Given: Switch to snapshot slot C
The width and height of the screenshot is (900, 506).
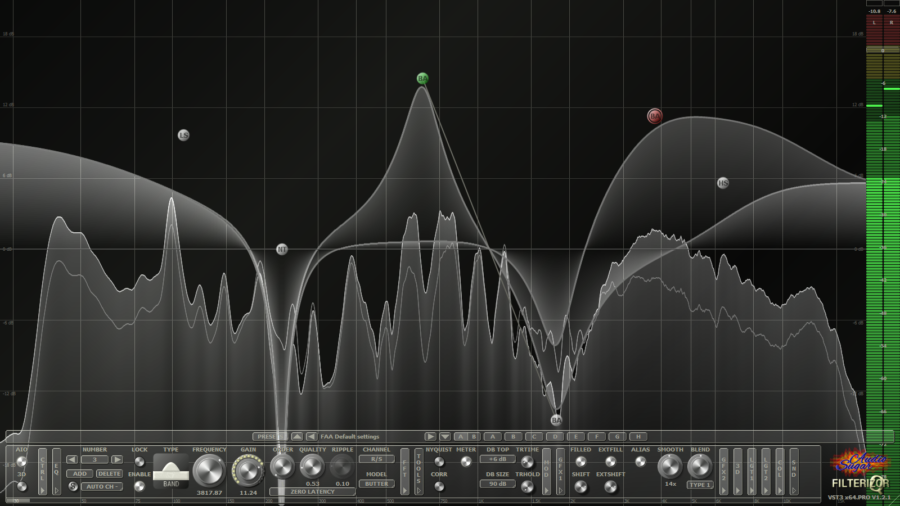Looking at the screenshot, I should (x=534, y=437).
